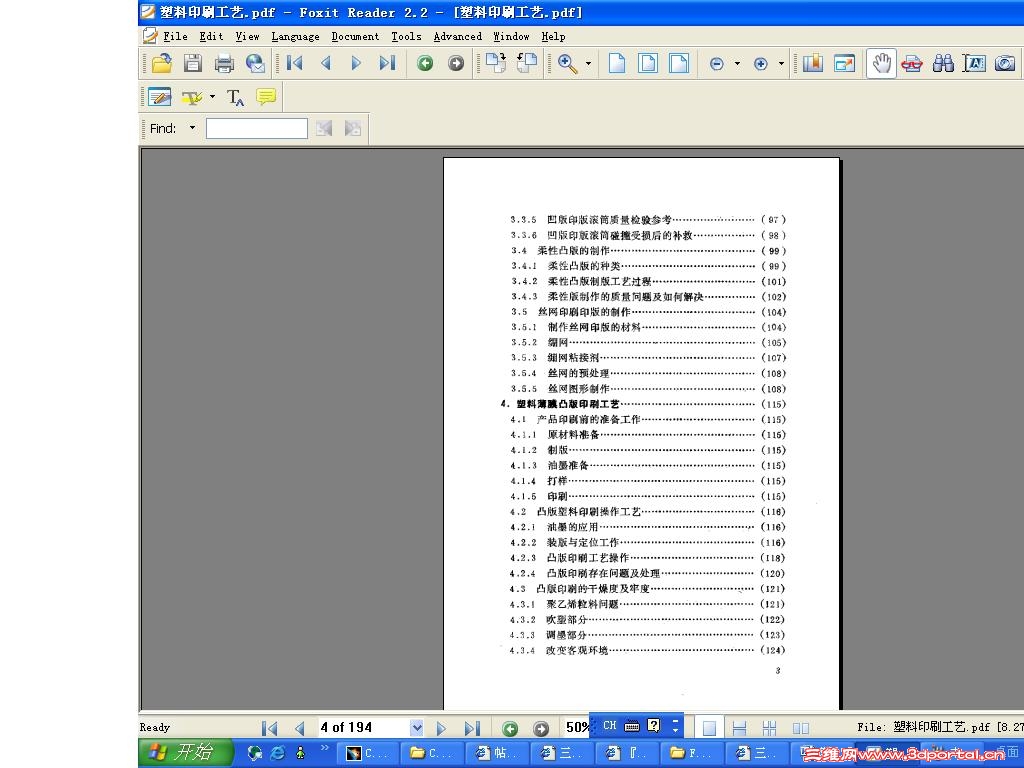Image resolution: width=1024 pixels, height=768 pixels.
Task: Enable single page layout in status bar
Action: pyautogui.click(x=709, y=728)
